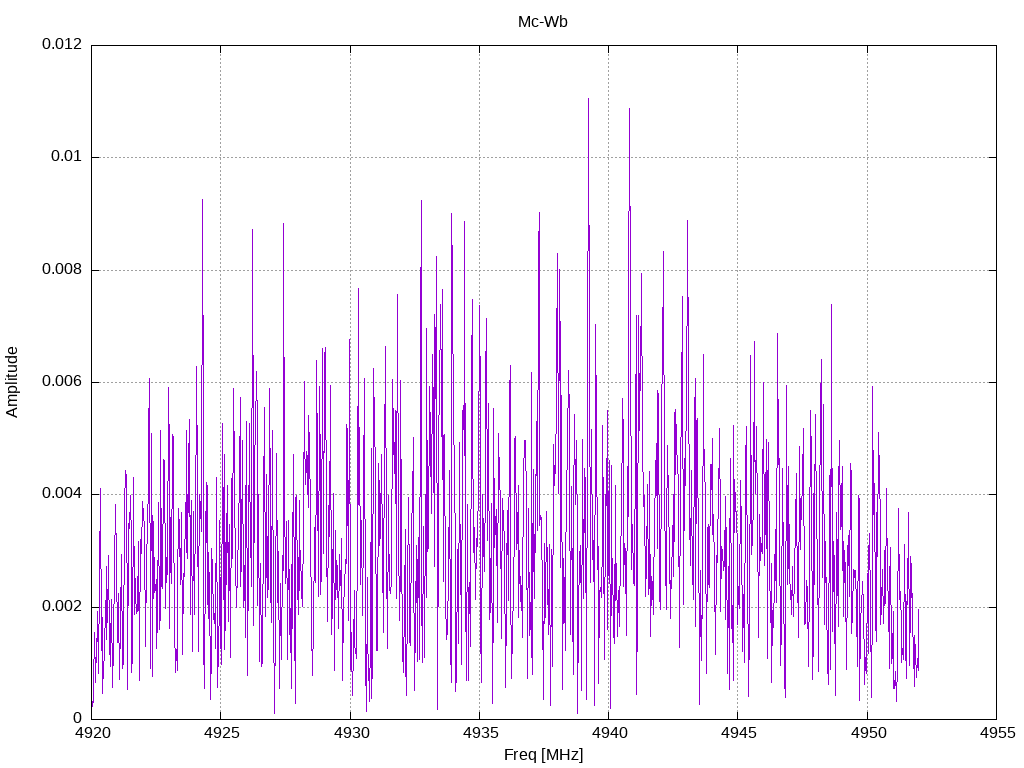Click the 0.008 y-axis tick label
Image resolution: width=1024 pixels, height=768 pixels.
(62, 269)
